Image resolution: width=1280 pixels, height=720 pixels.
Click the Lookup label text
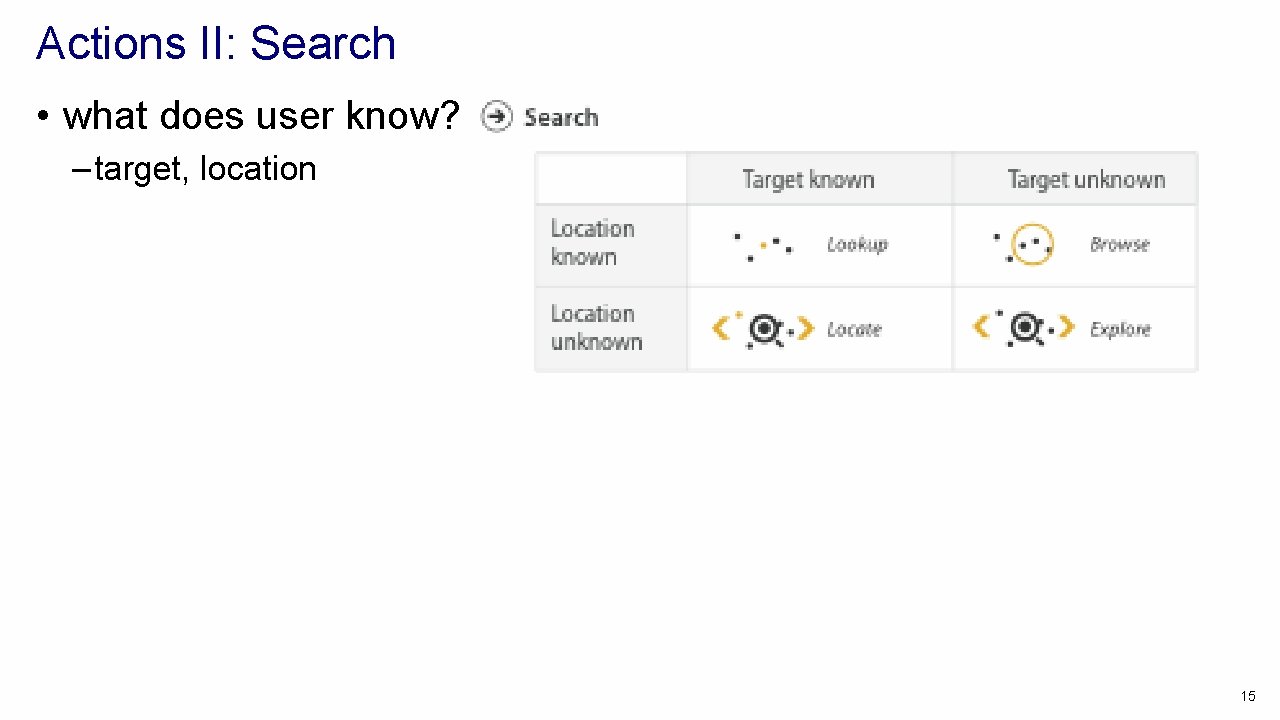pyautogui.click(x=857, y=245)
